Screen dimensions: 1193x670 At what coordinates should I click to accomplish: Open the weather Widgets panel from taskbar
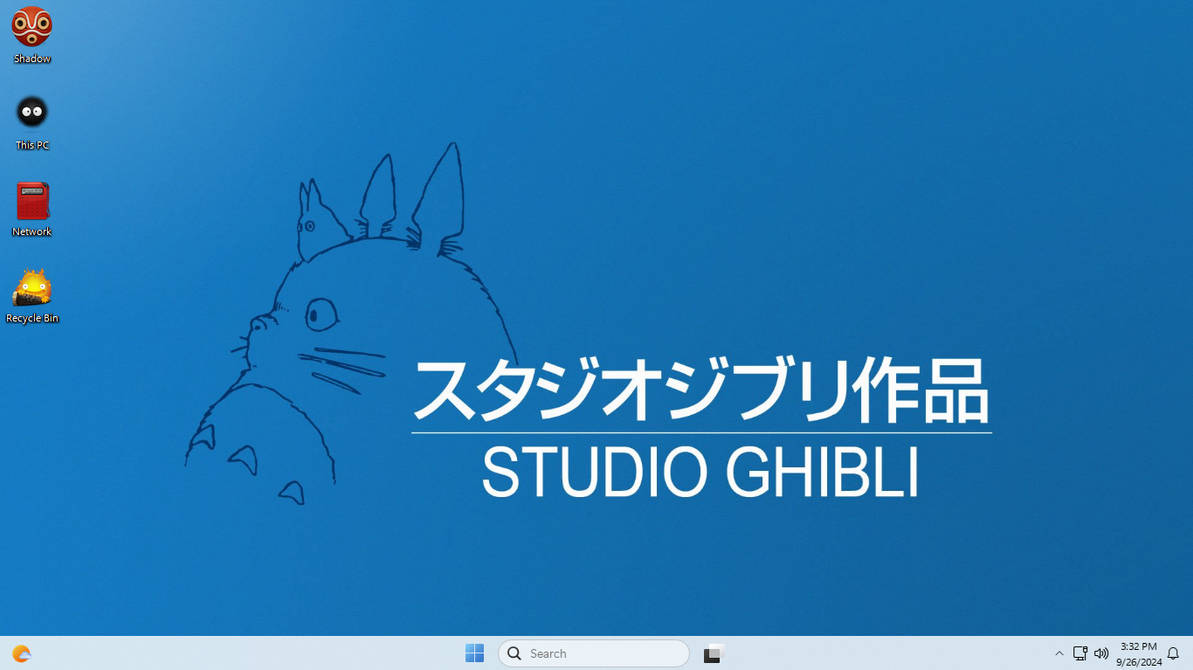click(20, 653)
